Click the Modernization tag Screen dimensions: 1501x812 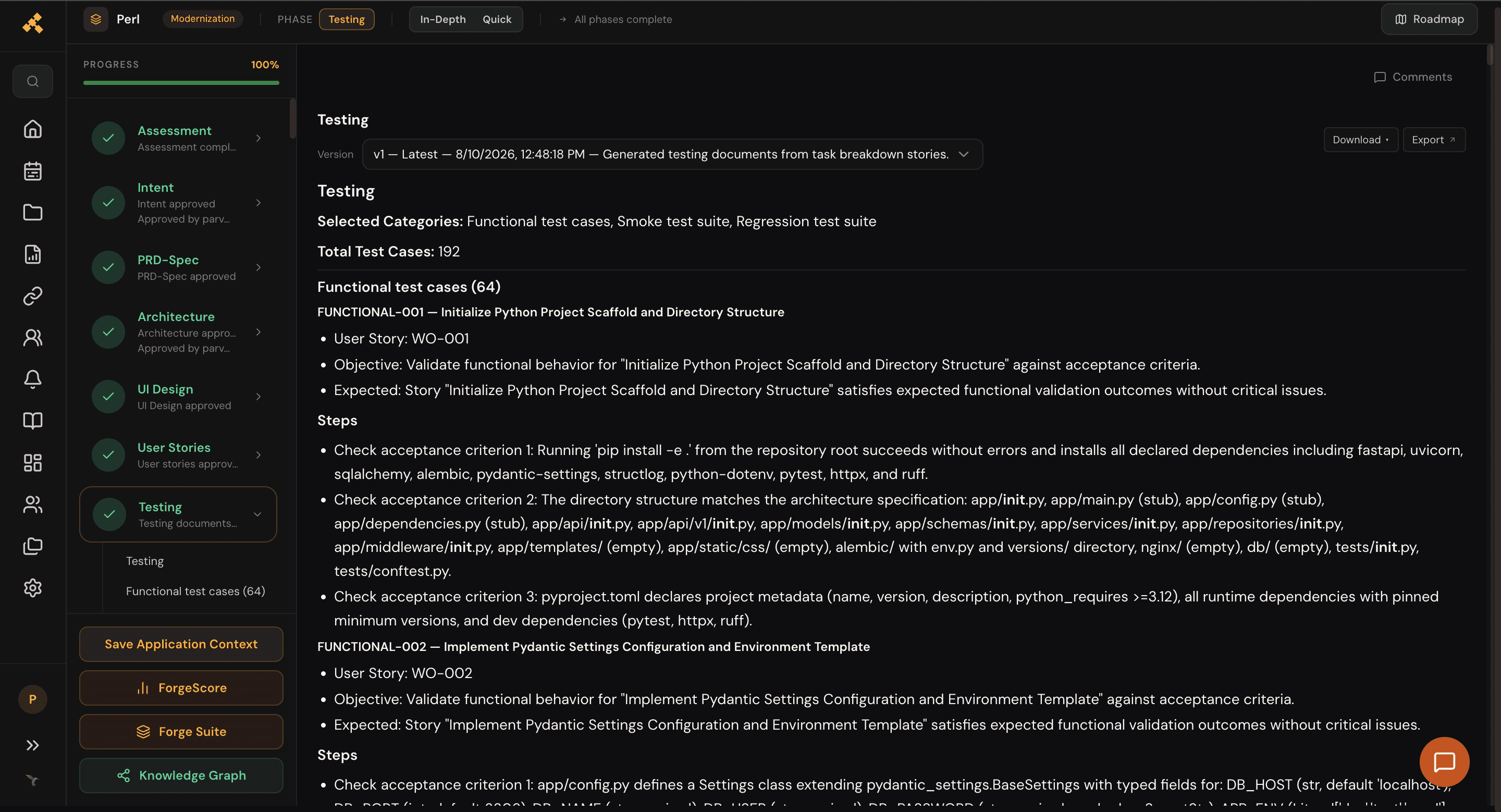point(202,19)
